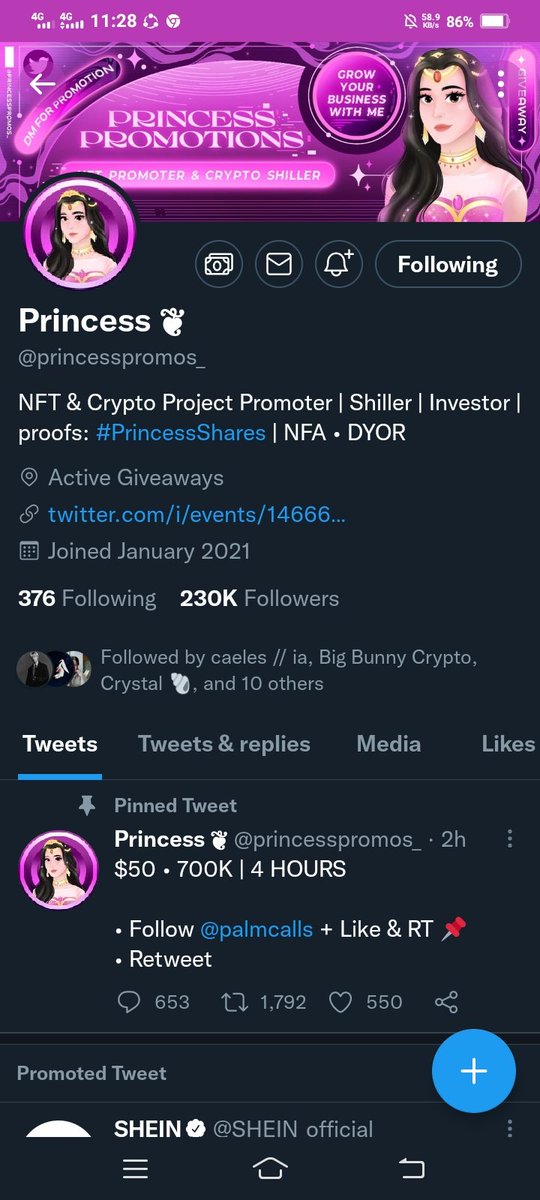The height and width of the screenshot is (1200, 540).
Task: Open pinned tweet's three-dot overflow menu
Action: (x=510, y=838)
